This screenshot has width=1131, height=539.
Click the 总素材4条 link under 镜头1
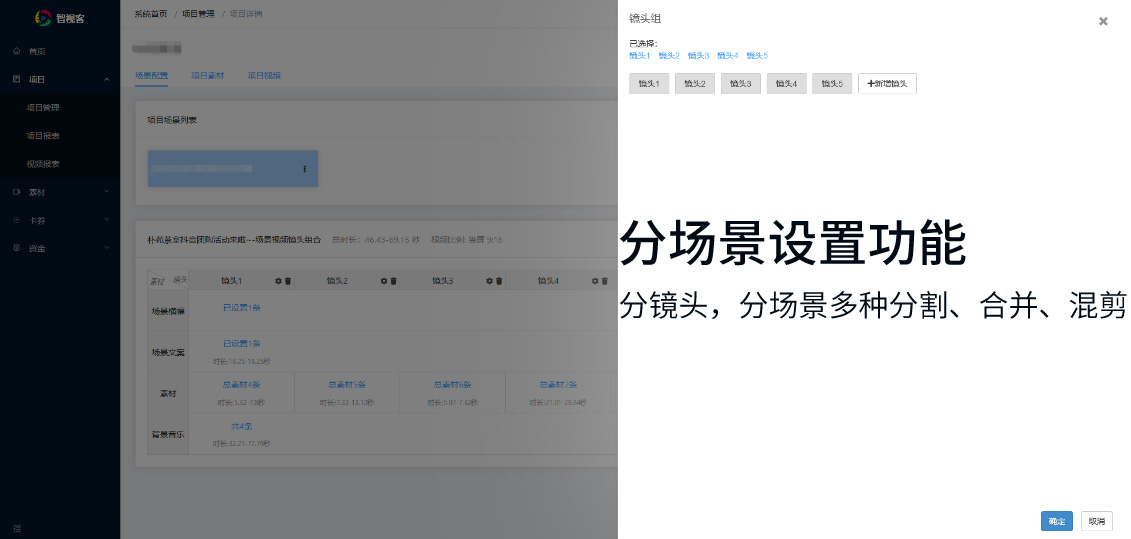[x=241, y=384]
